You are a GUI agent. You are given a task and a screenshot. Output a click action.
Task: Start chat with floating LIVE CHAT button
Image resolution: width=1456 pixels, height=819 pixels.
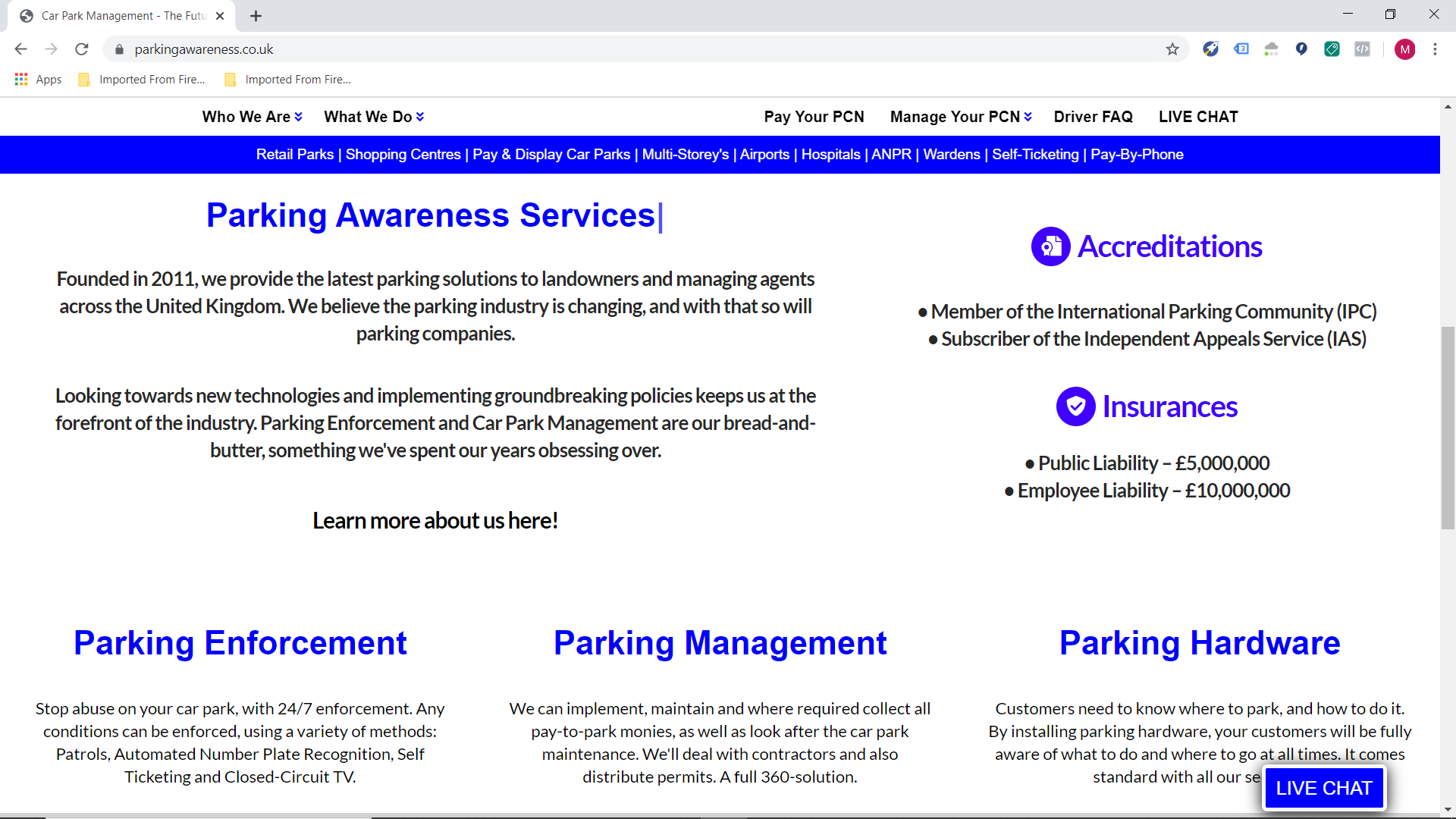(x=1324, y=789)
